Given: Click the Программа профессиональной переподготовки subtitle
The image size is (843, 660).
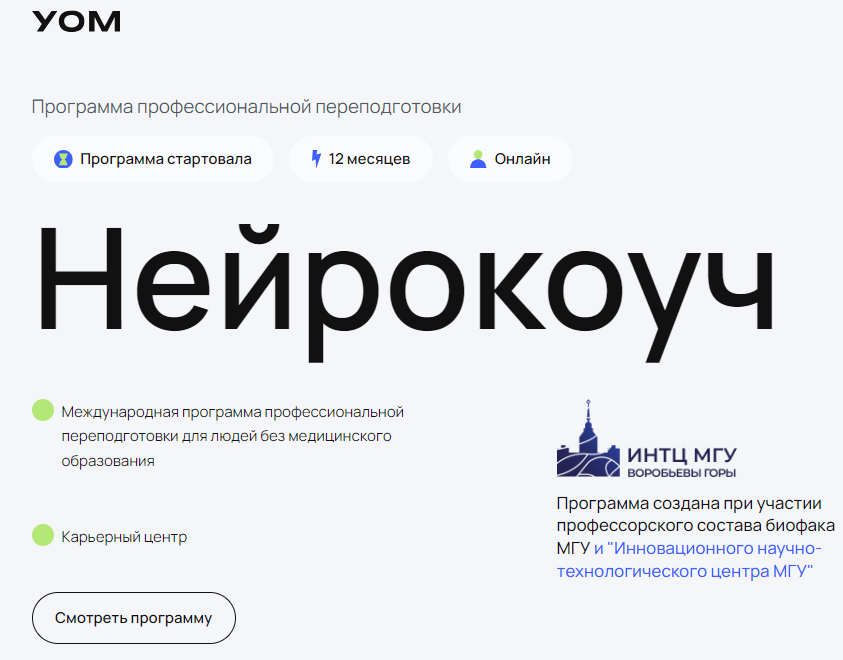Looking at the screenshot, I should pyautogui.click(x=246, y=107).
